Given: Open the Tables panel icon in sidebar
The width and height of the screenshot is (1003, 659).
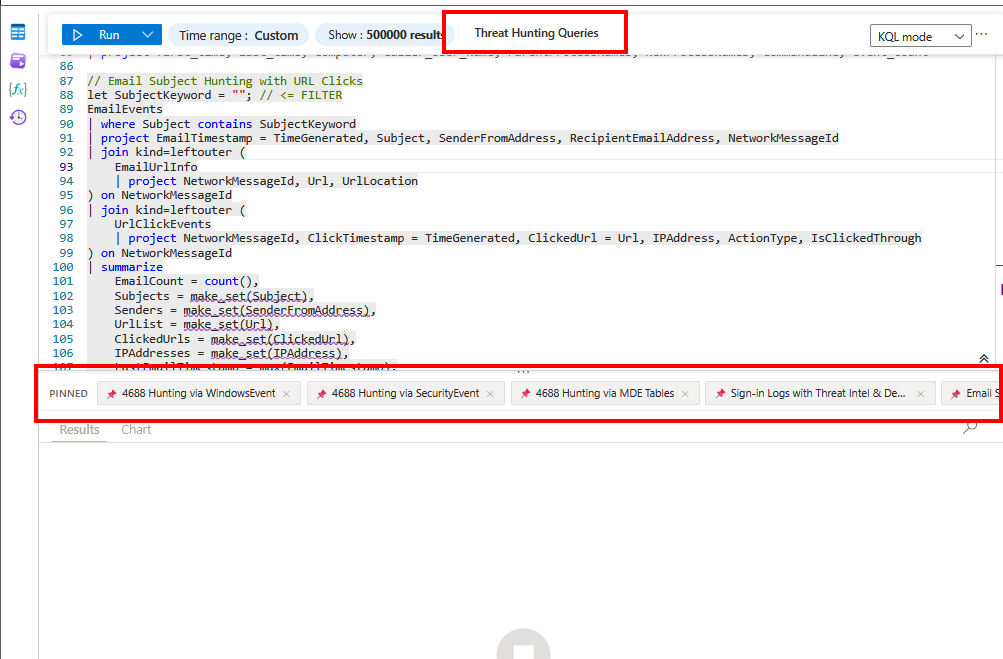Looking at the screenshot, I should [x=18, y=32].
